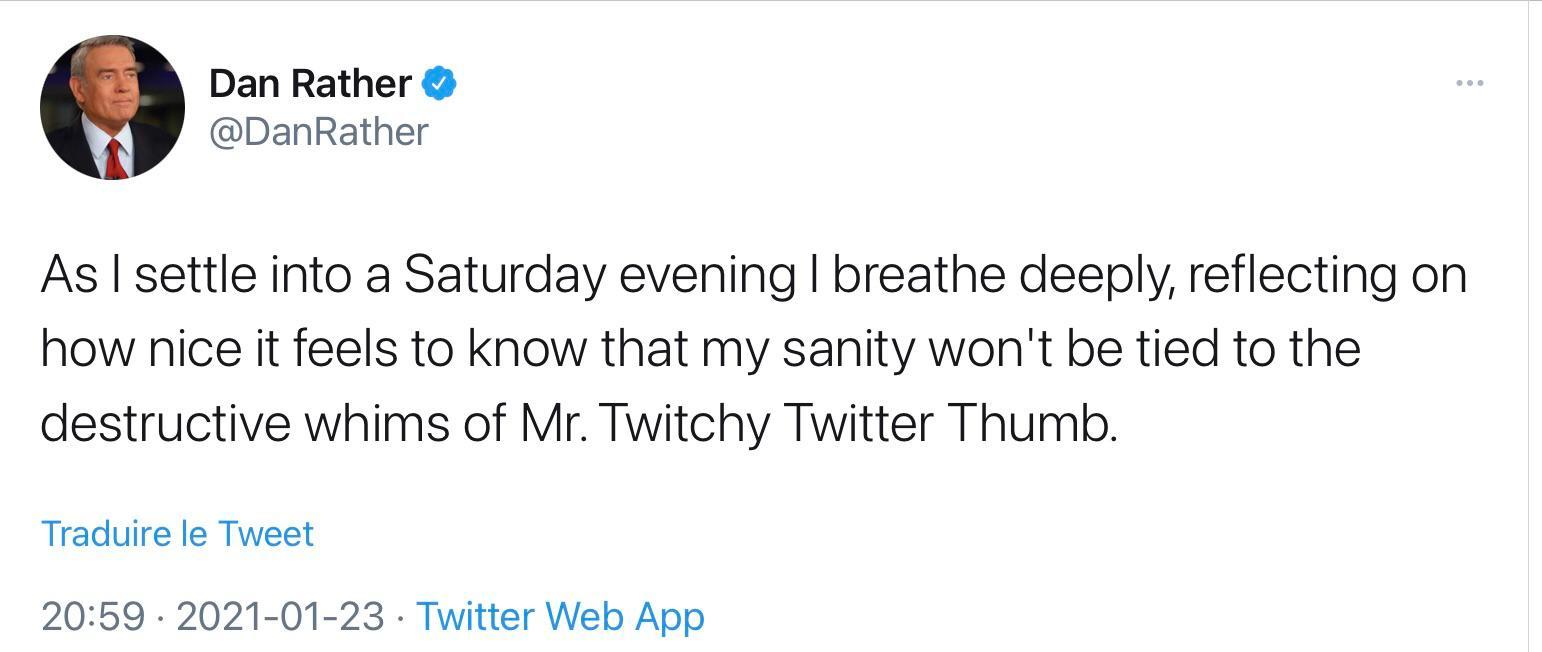Image resolution: width=1542 pixels, height=652 pixels.
Task: Click the translate link below the tweet
Action: coord(176,533)
